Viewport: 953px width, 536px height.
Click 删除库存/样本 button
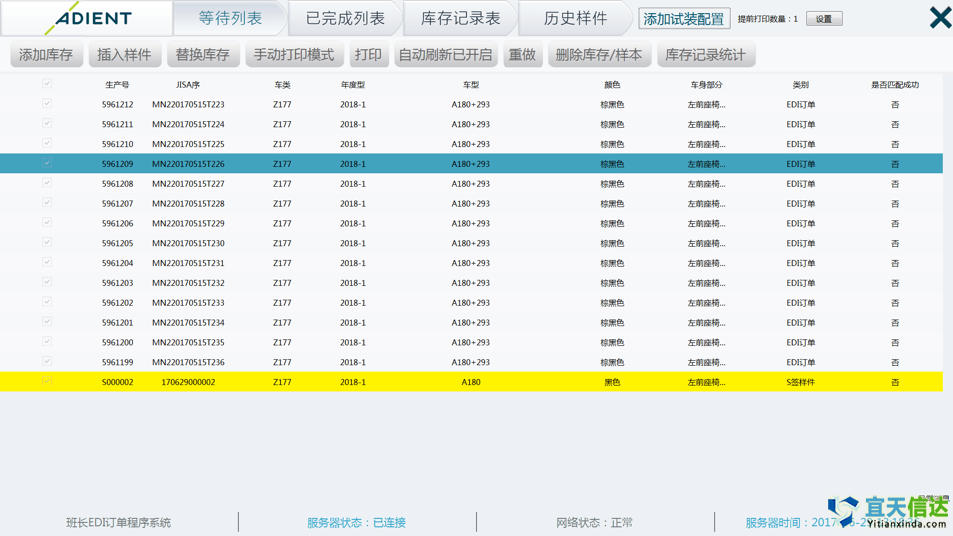[599, 55]
